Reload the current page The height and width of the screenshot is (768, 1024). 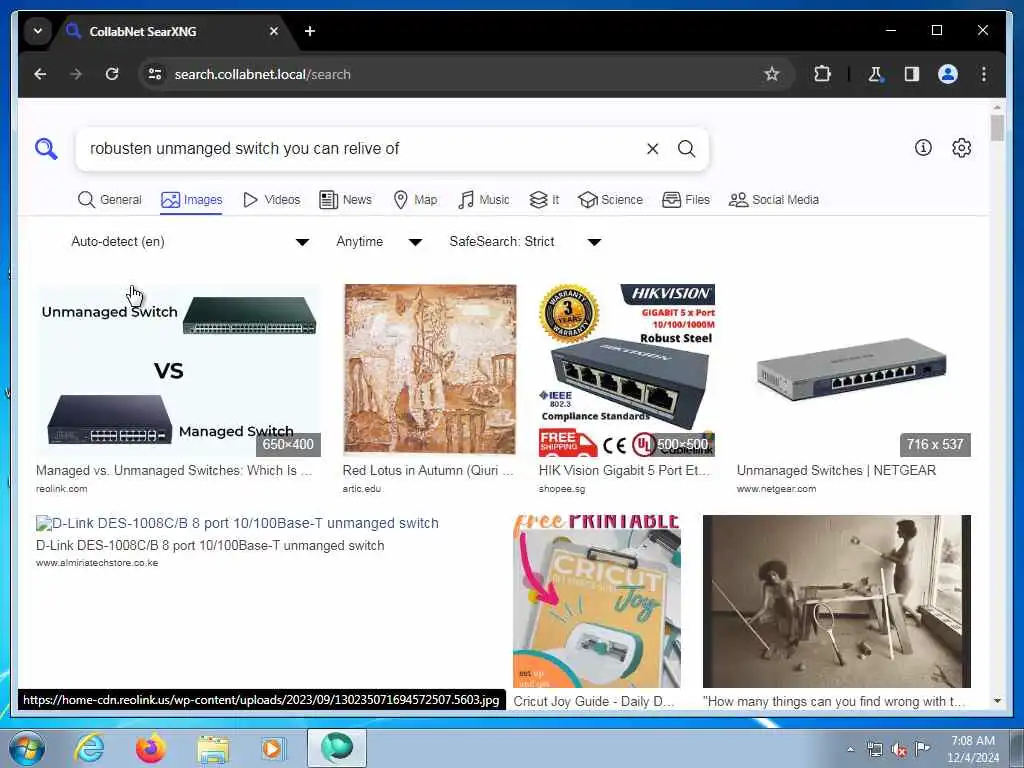112,74
